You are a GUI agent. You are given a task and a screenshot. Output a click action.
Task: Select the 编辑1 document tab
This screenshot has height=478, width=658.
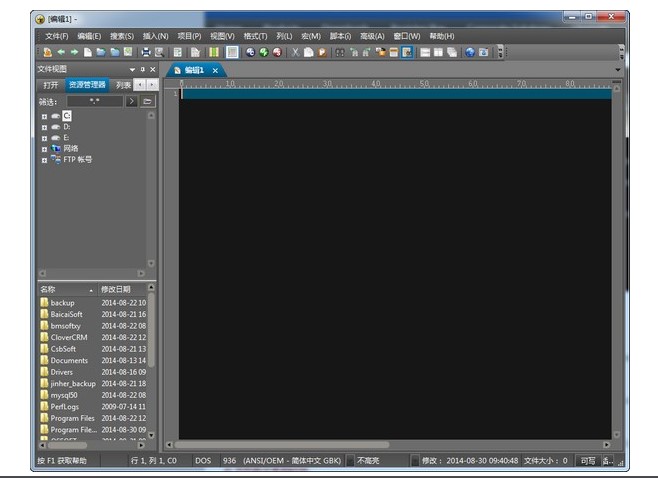(194, 70)
